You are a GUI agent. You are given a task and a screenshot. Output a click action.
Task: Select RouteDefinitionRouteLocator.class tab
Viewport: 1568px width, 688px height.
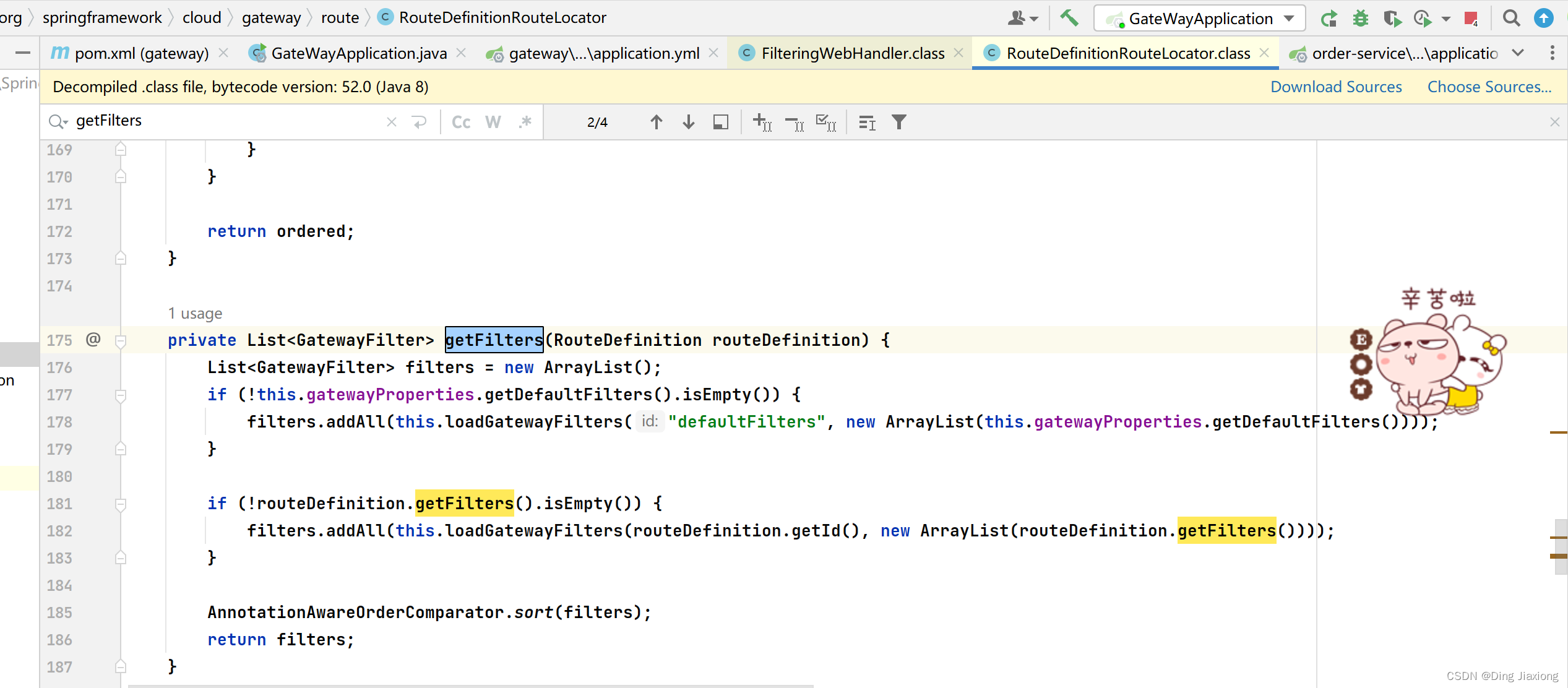[1120, 53]
